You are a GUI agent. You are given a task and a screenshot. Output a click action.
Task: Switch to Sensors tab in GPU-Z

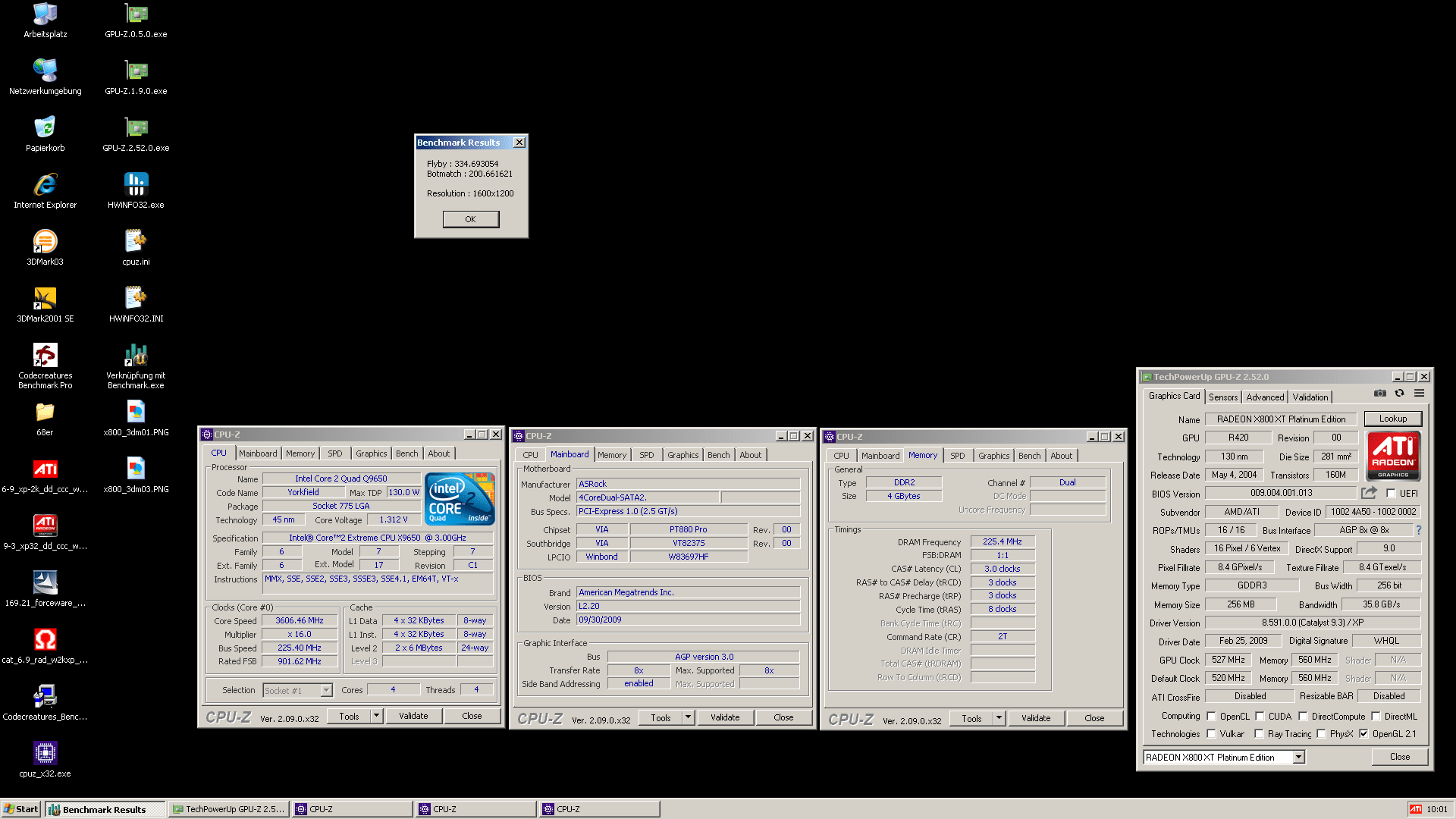1222,397
